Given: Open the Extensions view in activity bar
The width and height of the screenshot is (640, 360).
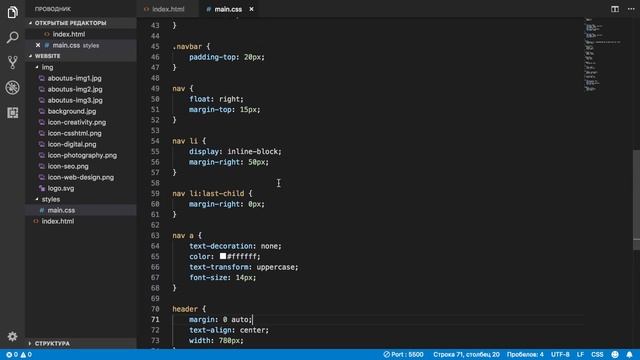Looking at the screenshot, I should 12,112.
